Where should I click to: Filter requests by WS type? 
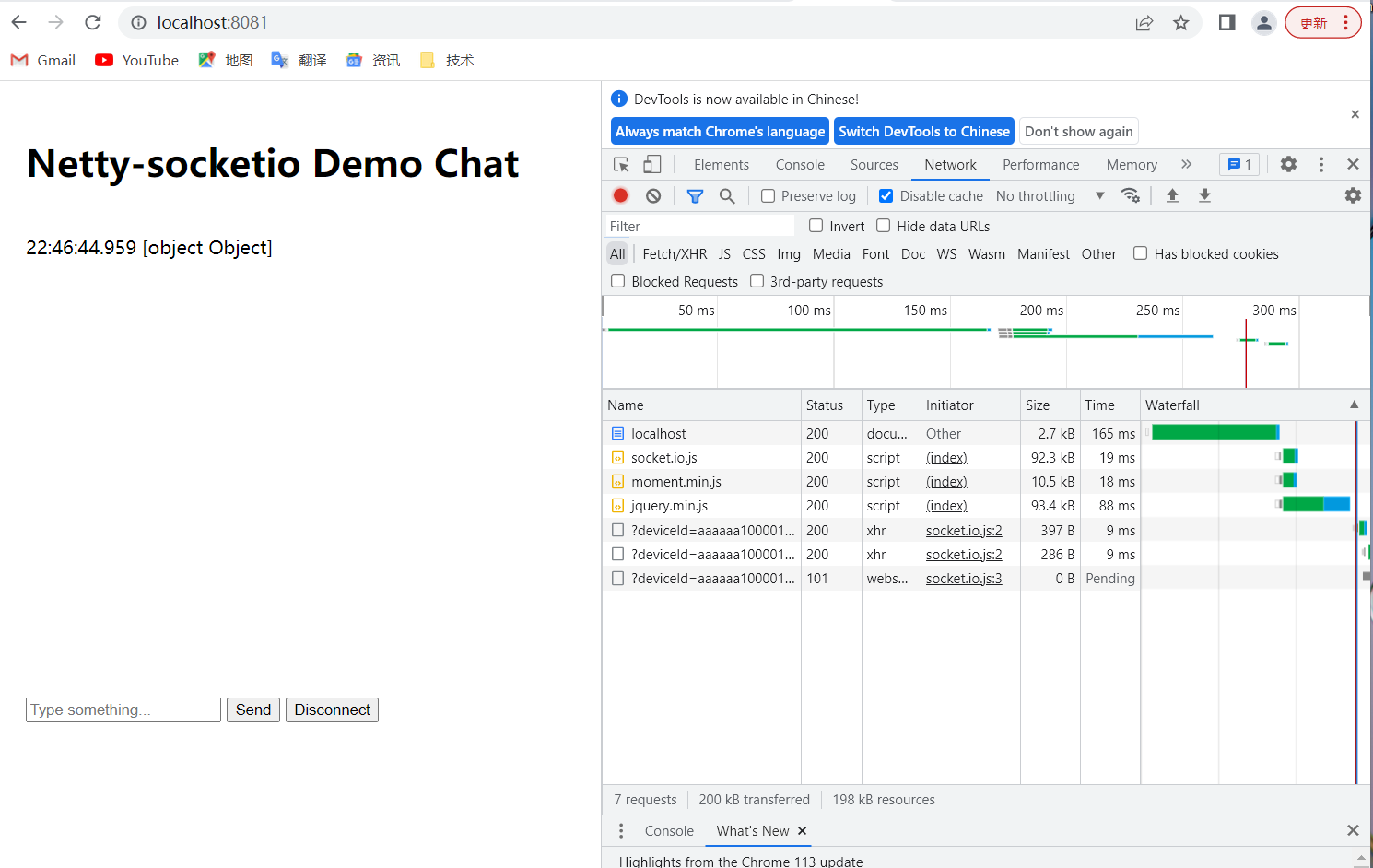[x=946, y=253]
